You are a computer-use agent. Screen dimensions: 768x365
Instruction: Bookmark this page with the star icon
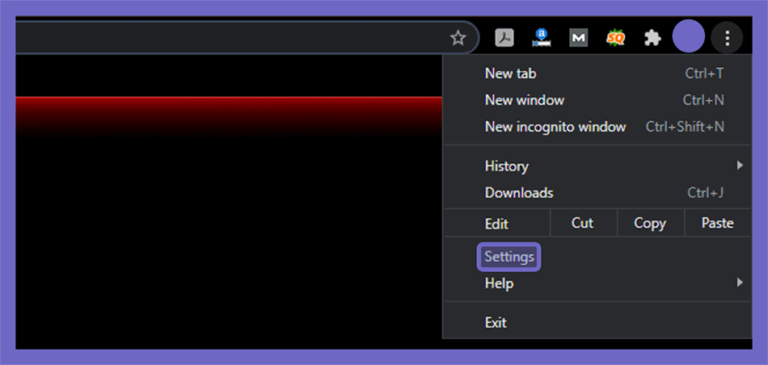pyautogui.click(x=458, y=38)
